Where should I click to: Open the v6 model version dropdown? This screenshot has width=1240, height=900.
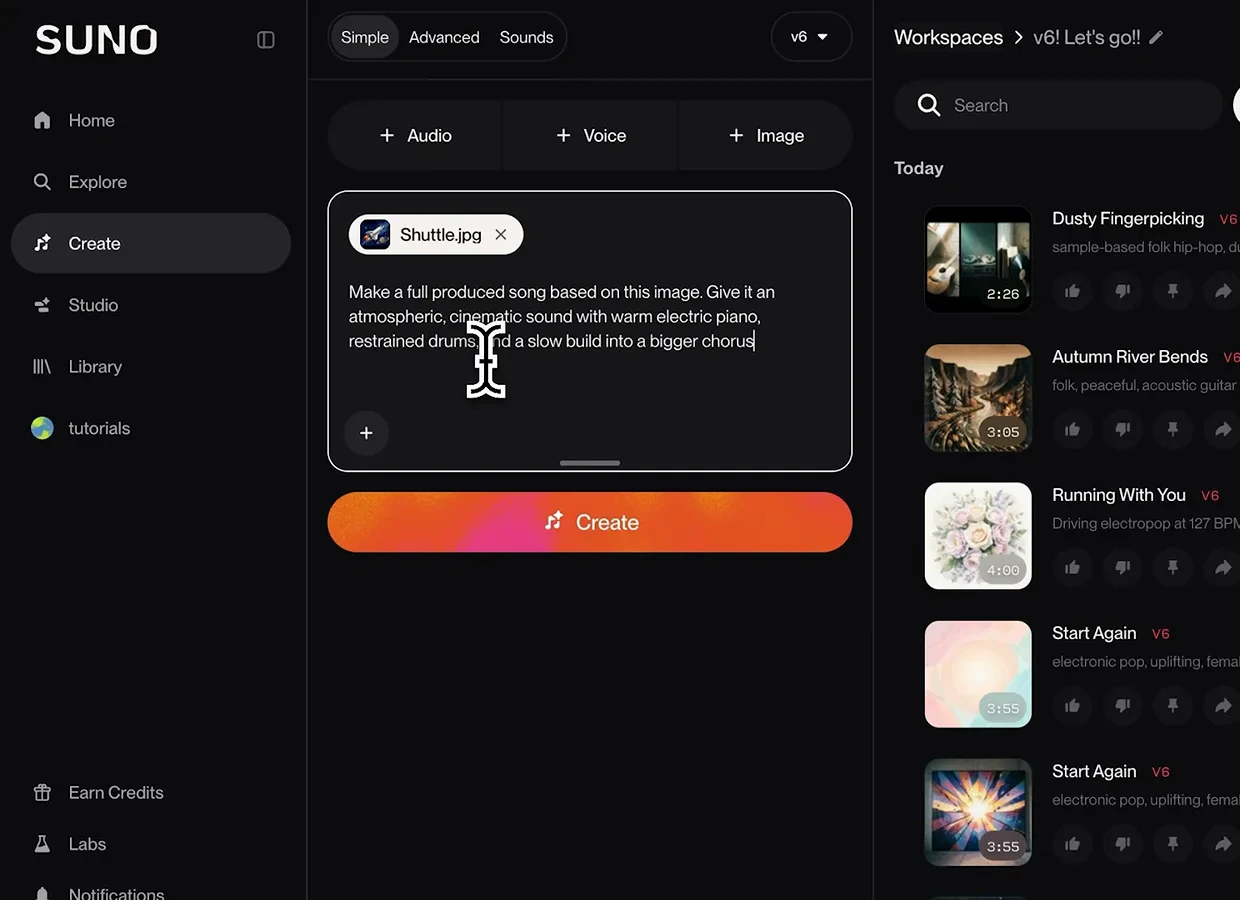click(811, 37)
